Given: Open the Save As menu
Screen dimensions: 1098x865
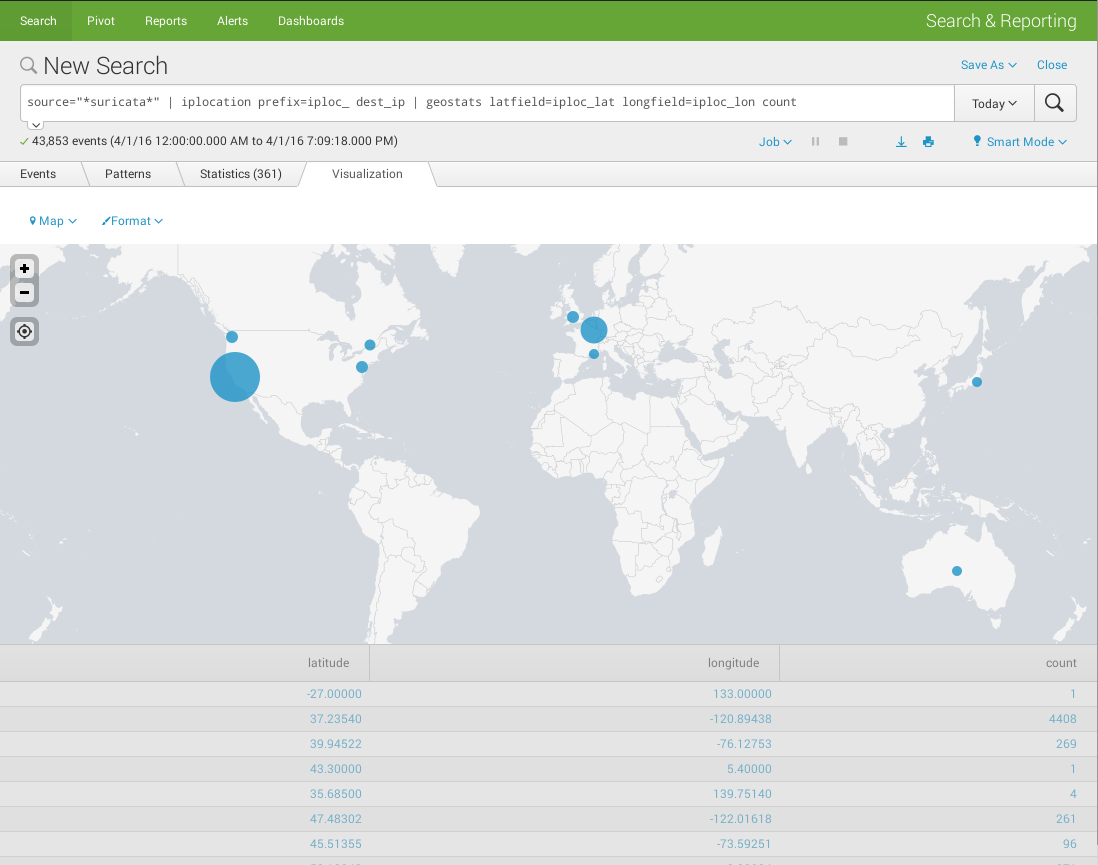Looking at the screenshot, I should pyautogui.click(x=988, y=65).
